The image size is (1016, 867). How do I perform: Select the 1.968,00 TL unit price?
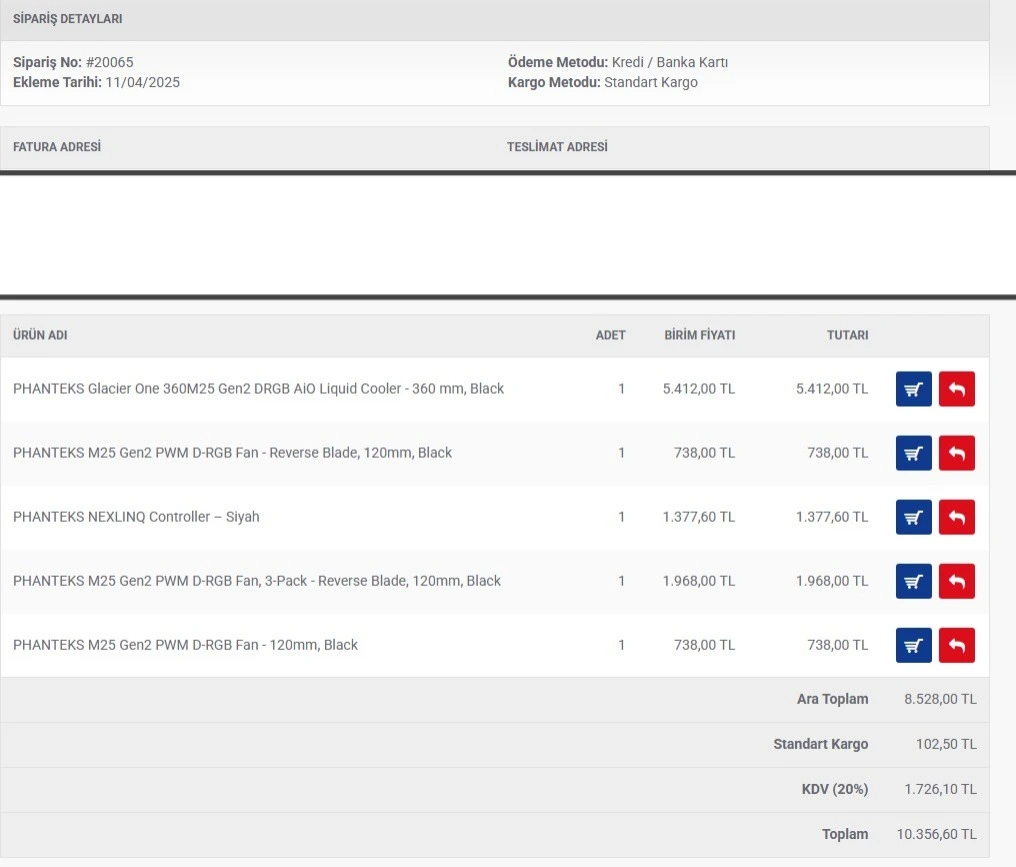[x=698, y=581]
